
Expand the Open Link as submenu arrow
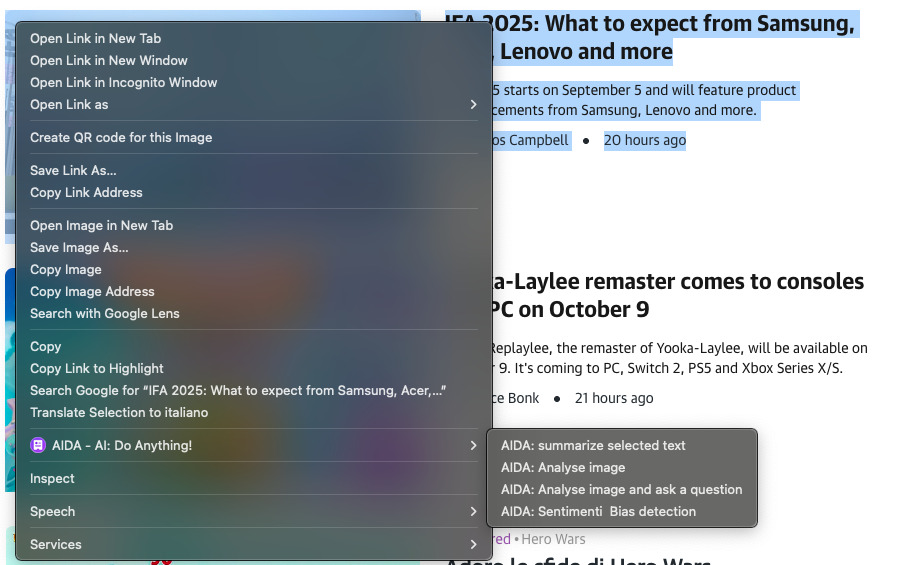click(473, 104)
